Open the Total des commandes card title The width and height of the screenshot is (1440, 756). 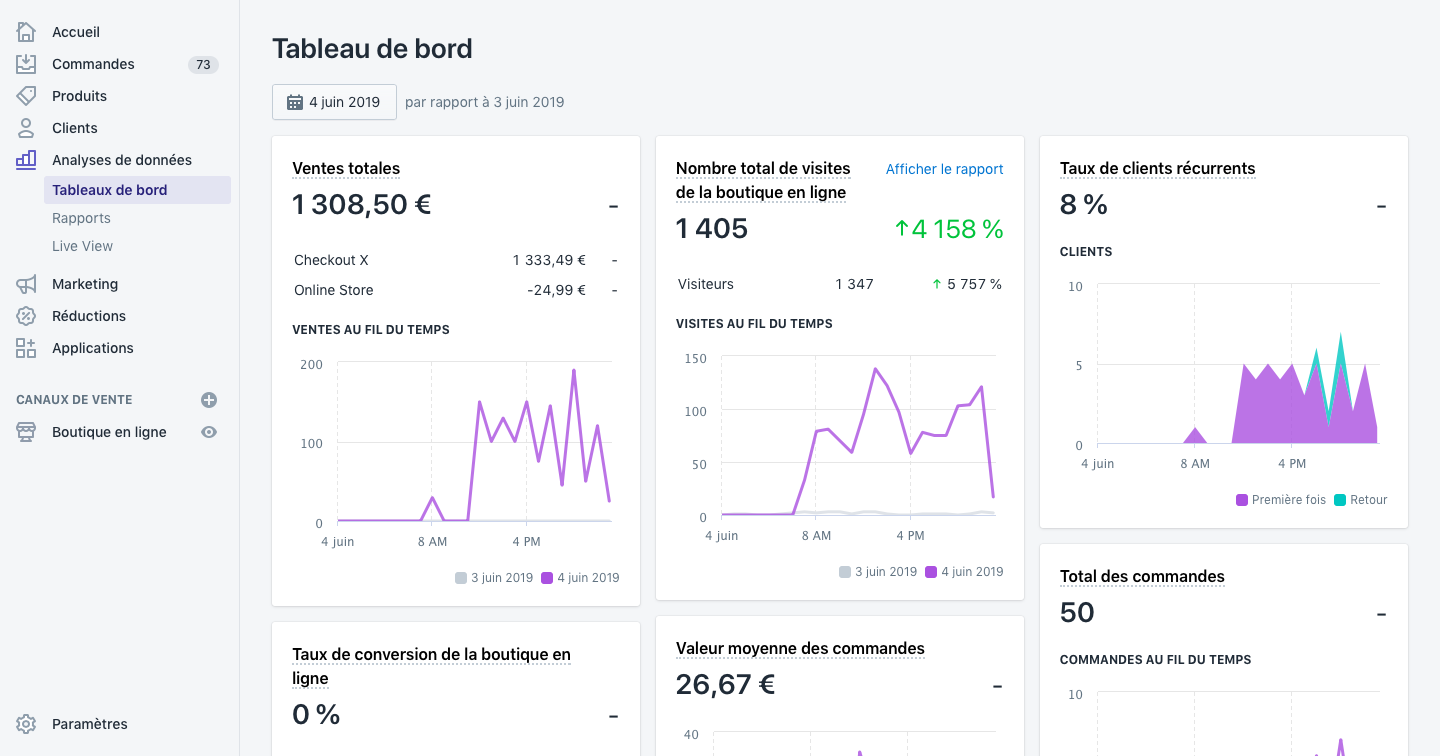tap(1142, 576)
